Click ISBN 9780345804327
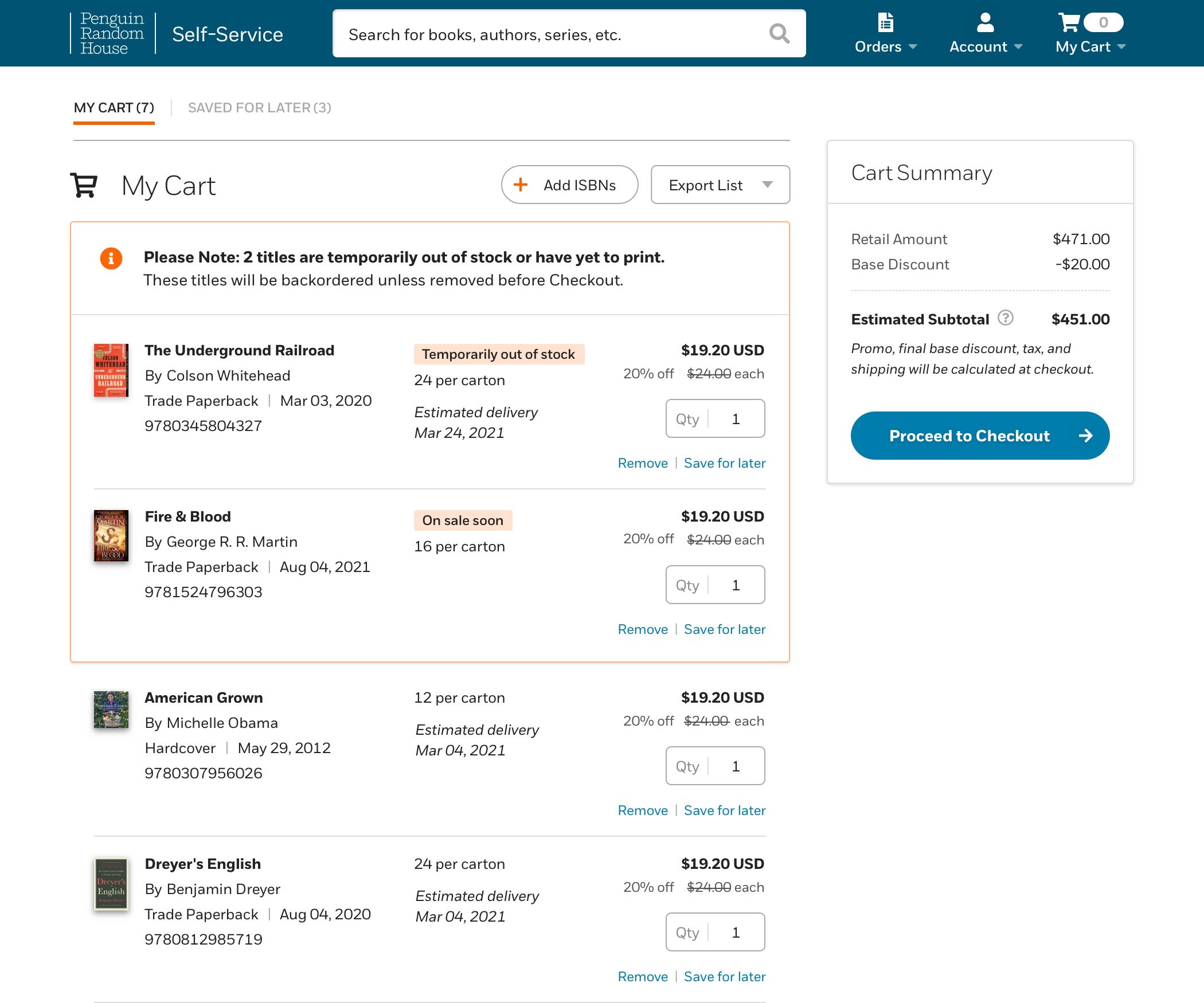 [203, 426]
